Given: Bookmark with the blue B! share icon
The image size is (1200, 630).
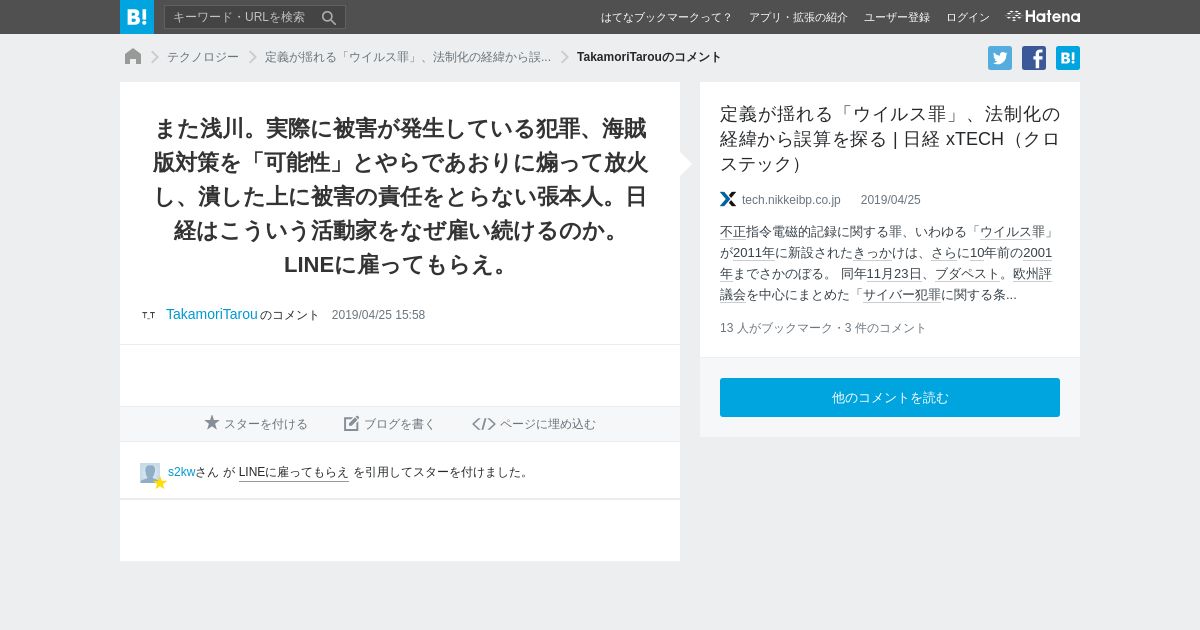Looking at the screenshot, I should (x=1068, y=58).
